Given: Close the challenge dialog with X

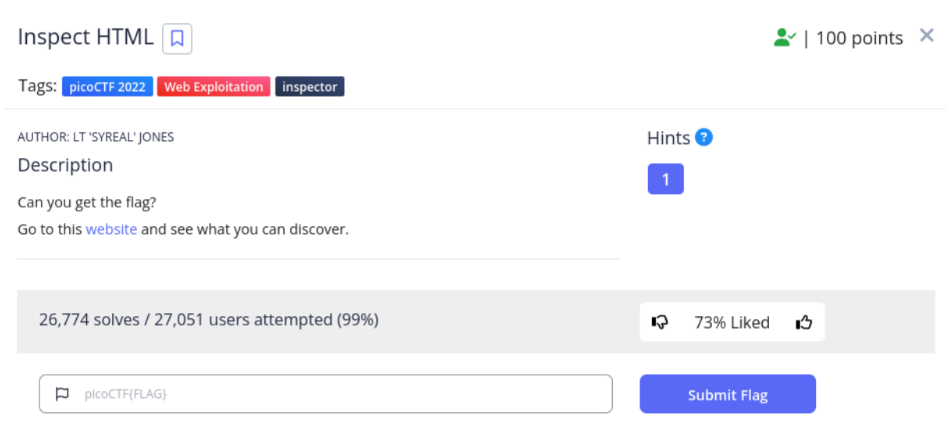Looking at the screenshot, I should click(x=926, y=36).
